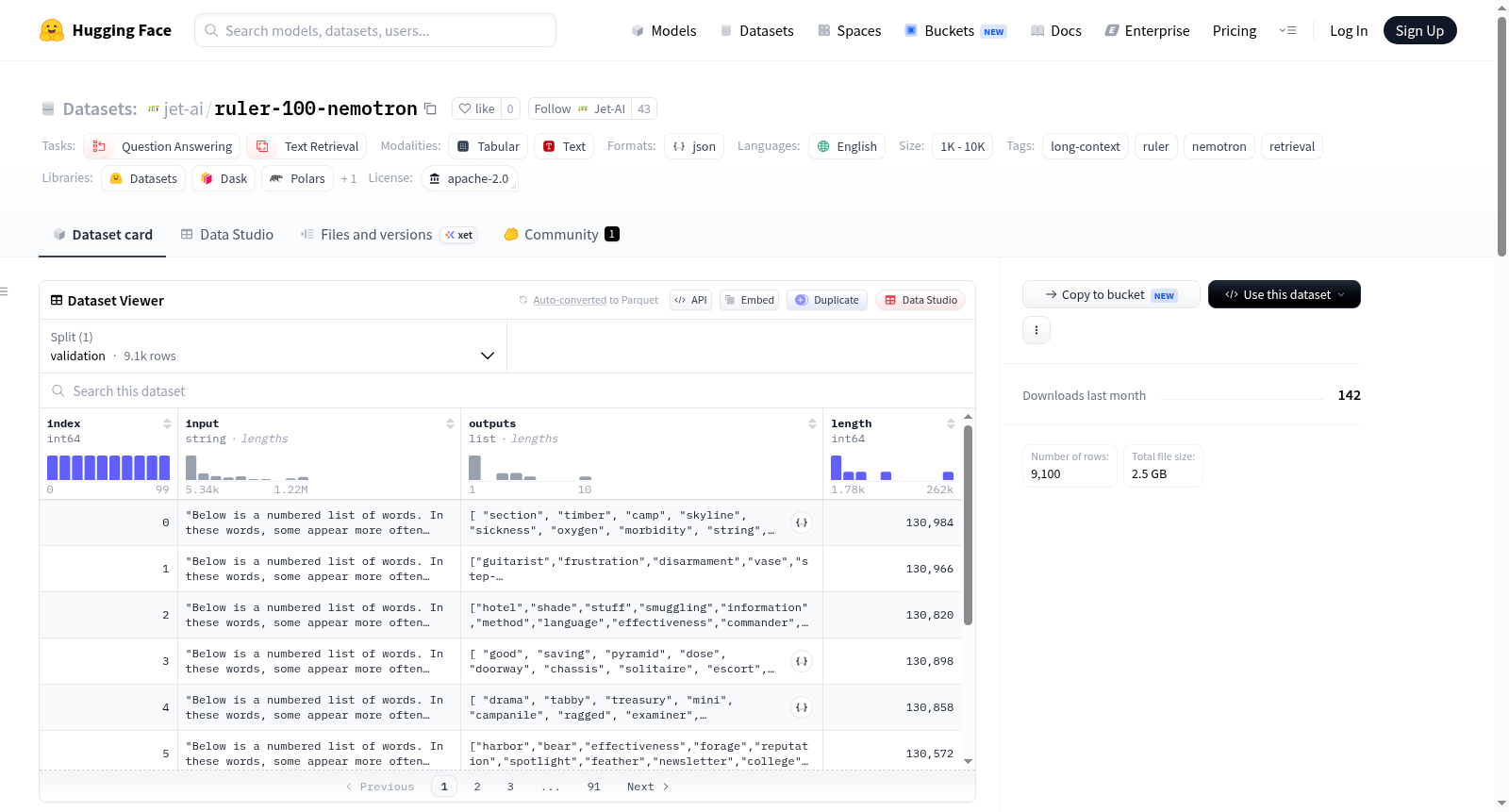1509x812 pixels.
Task: Click the Search this dataset field
Action: 507,390
